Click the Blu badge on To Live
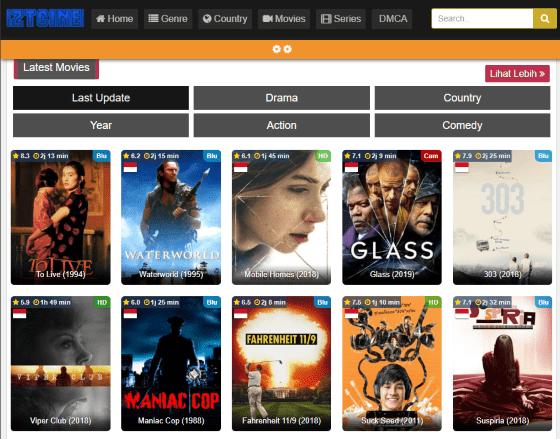 tap(102, 156)
